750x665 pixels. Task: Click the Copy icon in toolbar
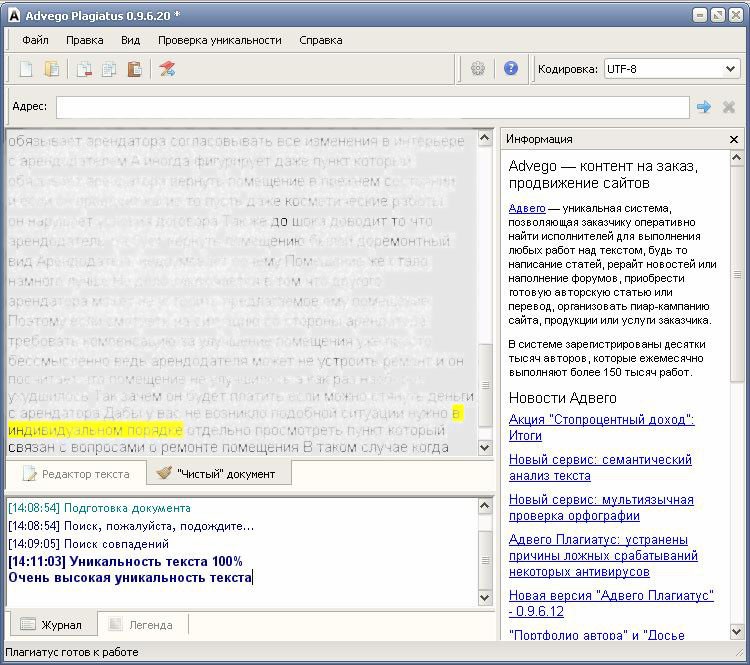coord(109,69)
